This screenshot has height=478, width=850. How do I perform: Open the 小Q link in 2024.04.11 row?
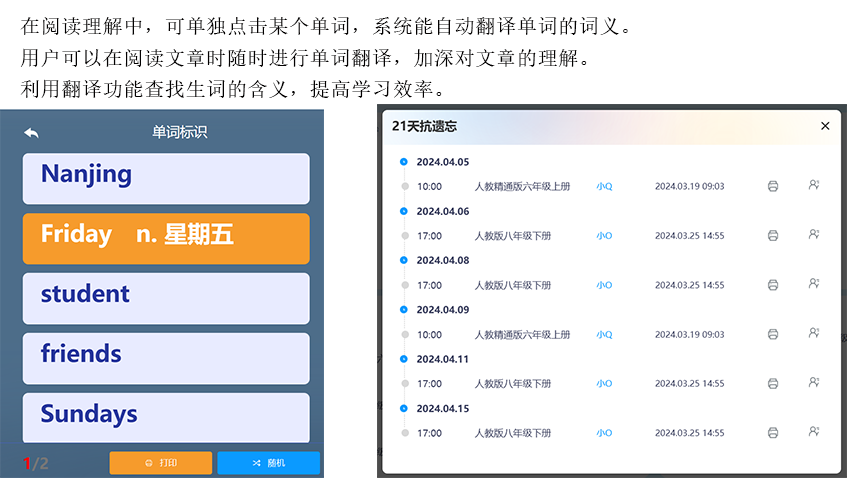click(604, 384)
